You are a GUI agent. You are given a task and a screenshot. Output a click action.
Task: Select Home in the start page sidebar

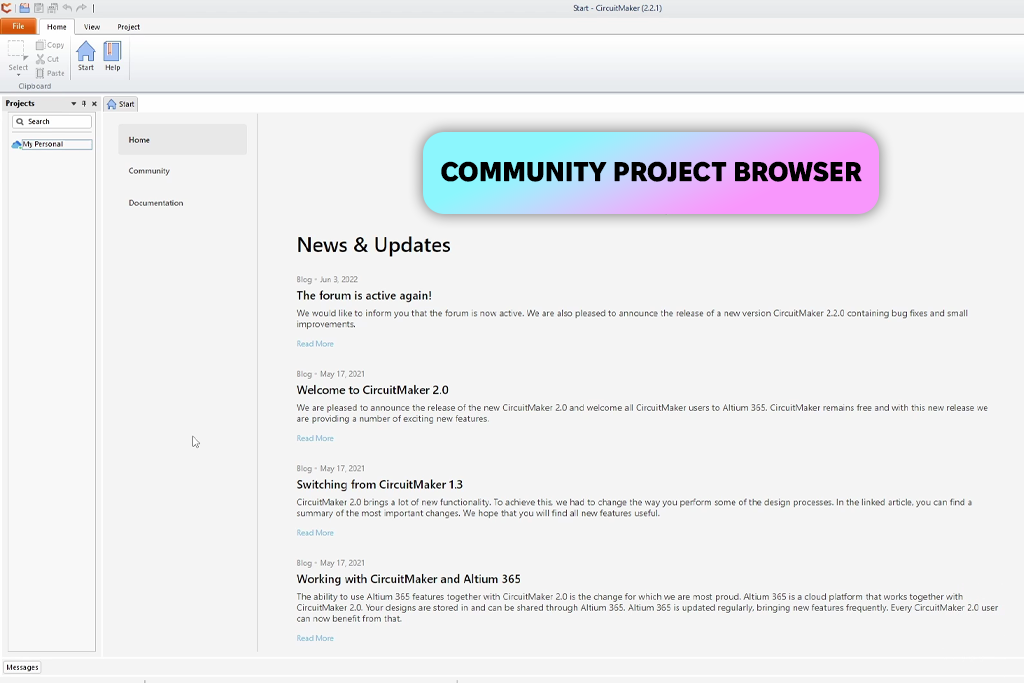point(182,140)
